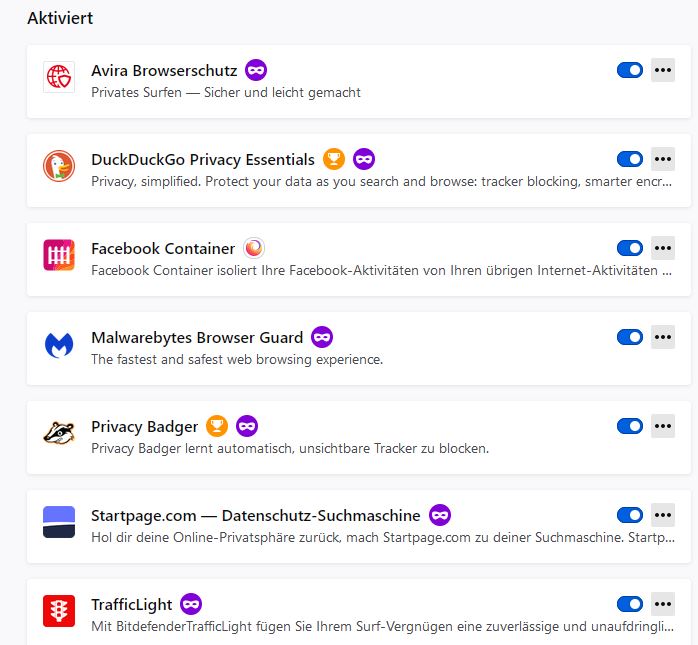Screen dimensions: 698x645
Task: Click the Privacy Badger badger icon
Action: point(59,433)
